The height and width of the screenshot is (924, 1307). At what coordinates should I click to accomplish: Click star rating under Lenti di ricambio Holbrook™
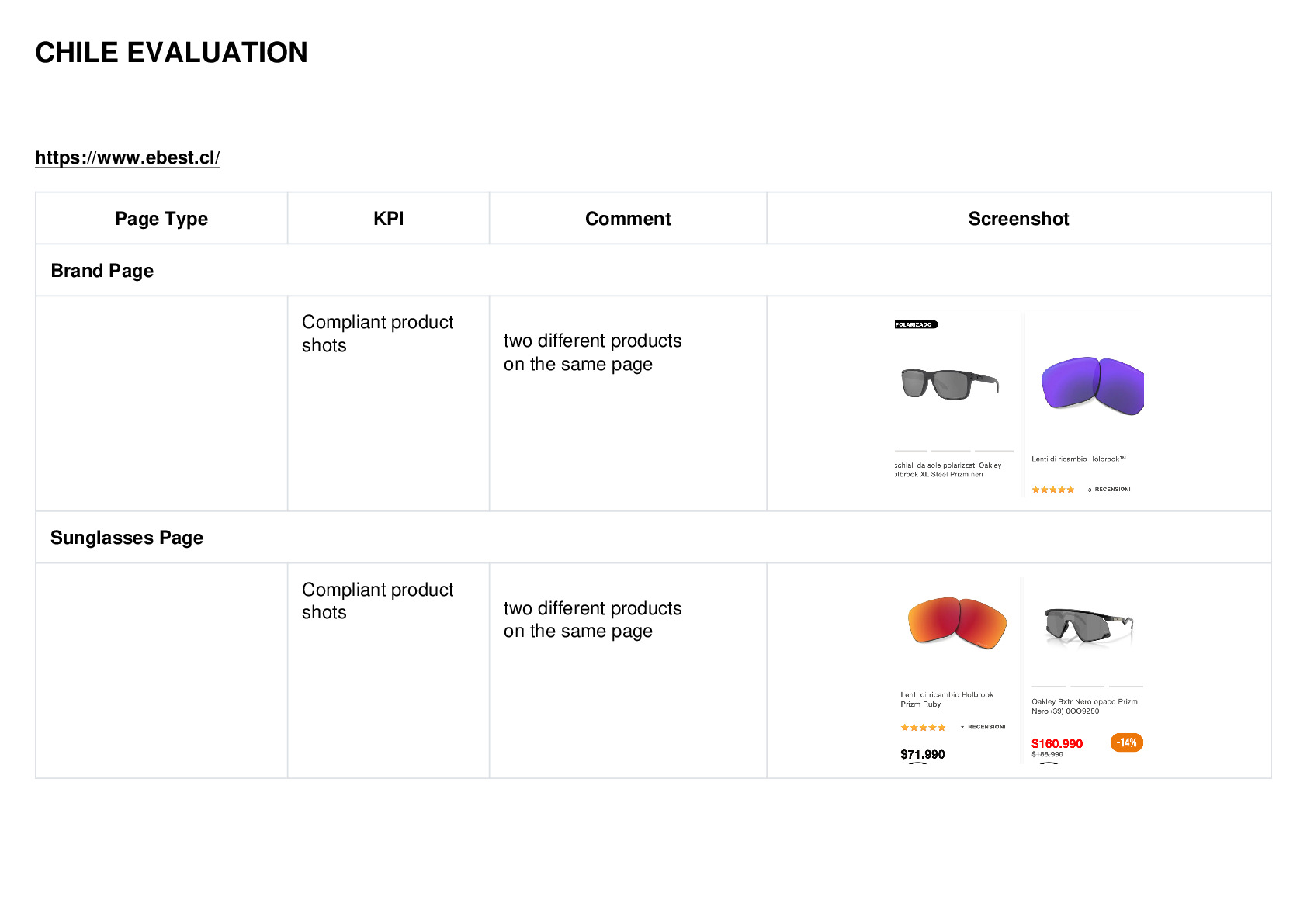tap(1052, 490)
